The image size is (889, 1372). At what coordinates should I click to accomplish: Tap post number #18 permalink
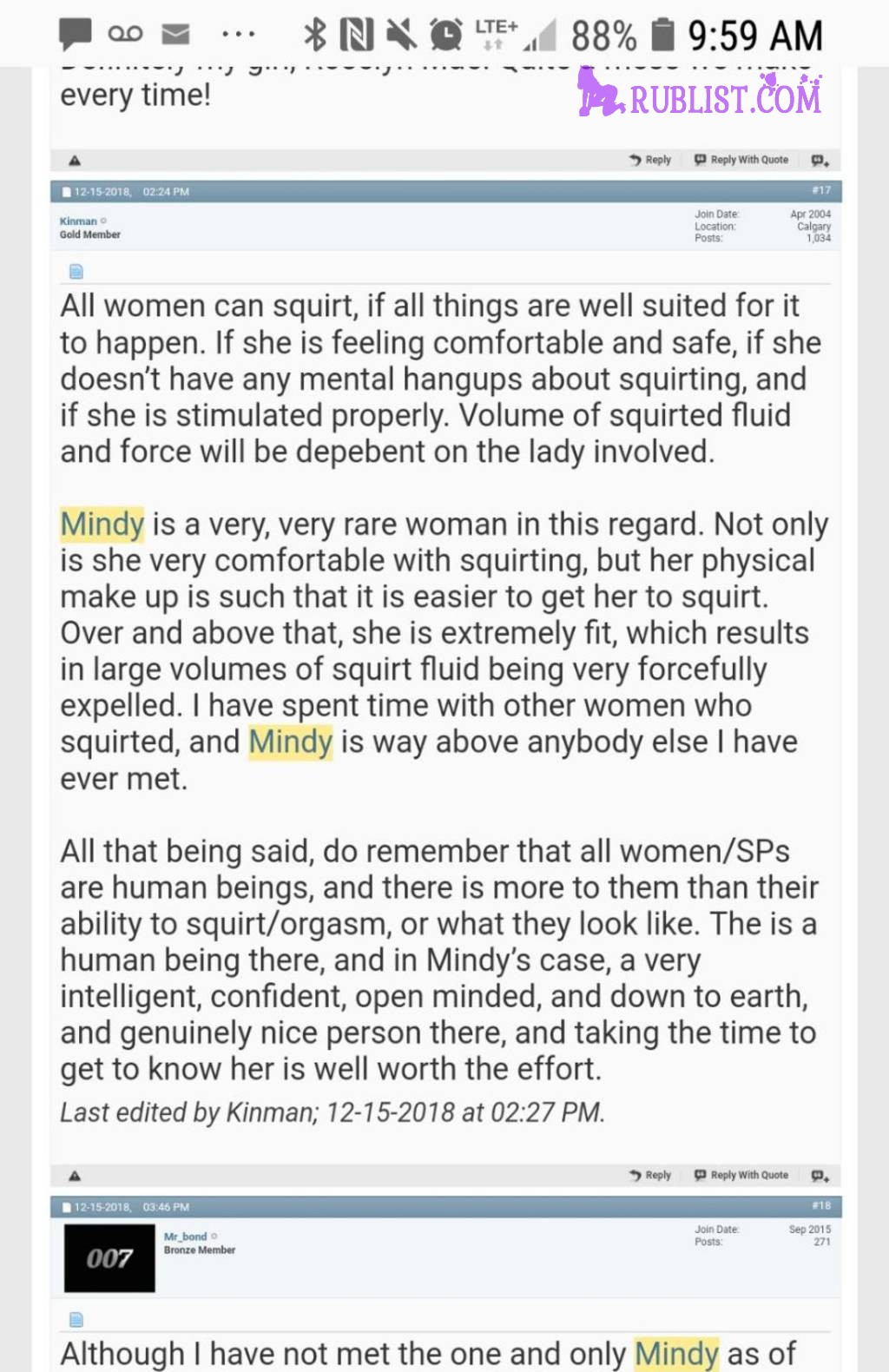click(821, 1205)
